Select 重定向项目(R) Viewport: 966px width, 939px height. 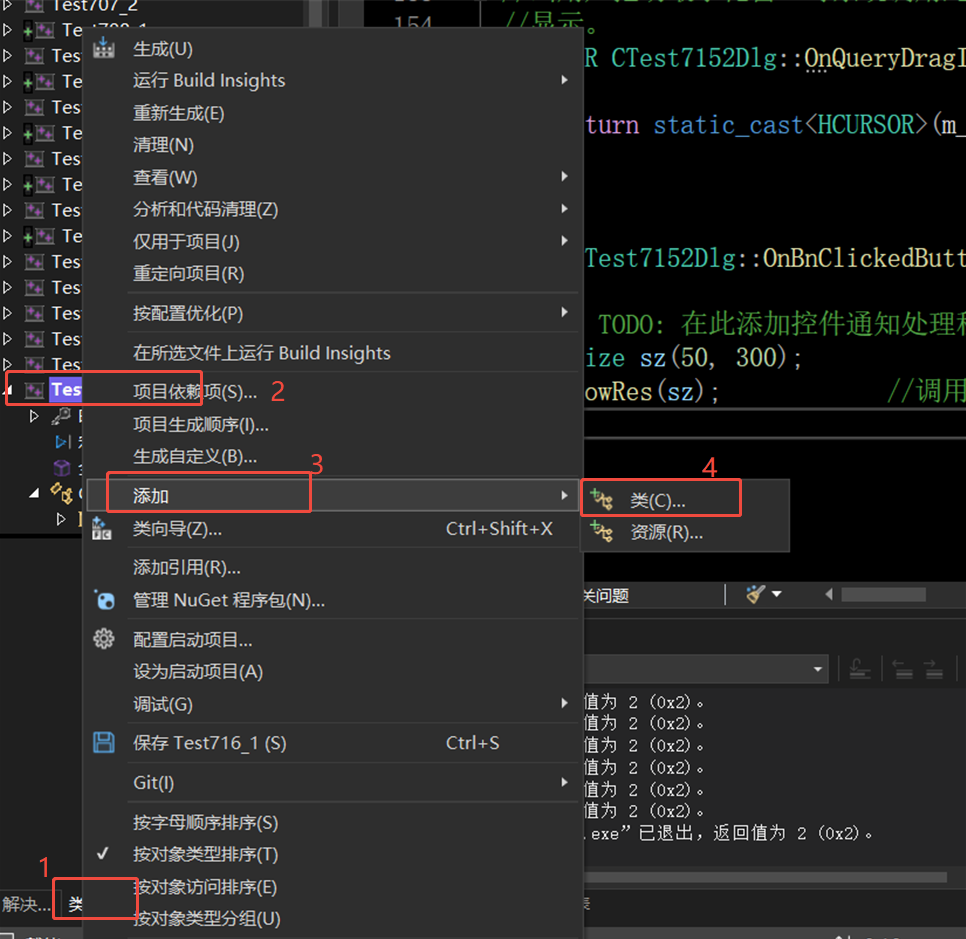pos(189,274)
